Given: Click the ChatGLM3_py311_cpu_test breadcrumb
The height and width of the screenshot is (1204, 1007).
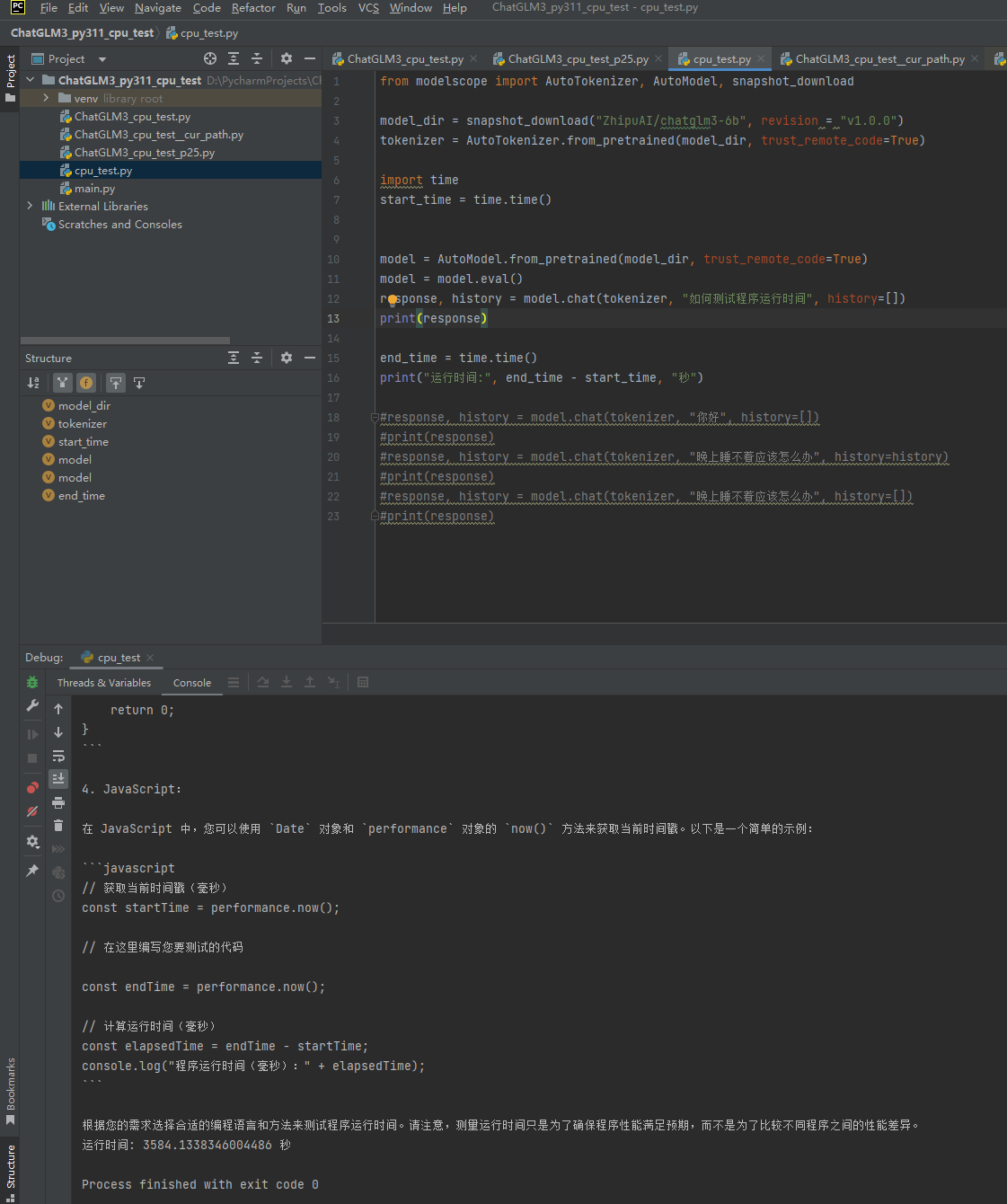Looking at the screenshot, I should (82, 33).
